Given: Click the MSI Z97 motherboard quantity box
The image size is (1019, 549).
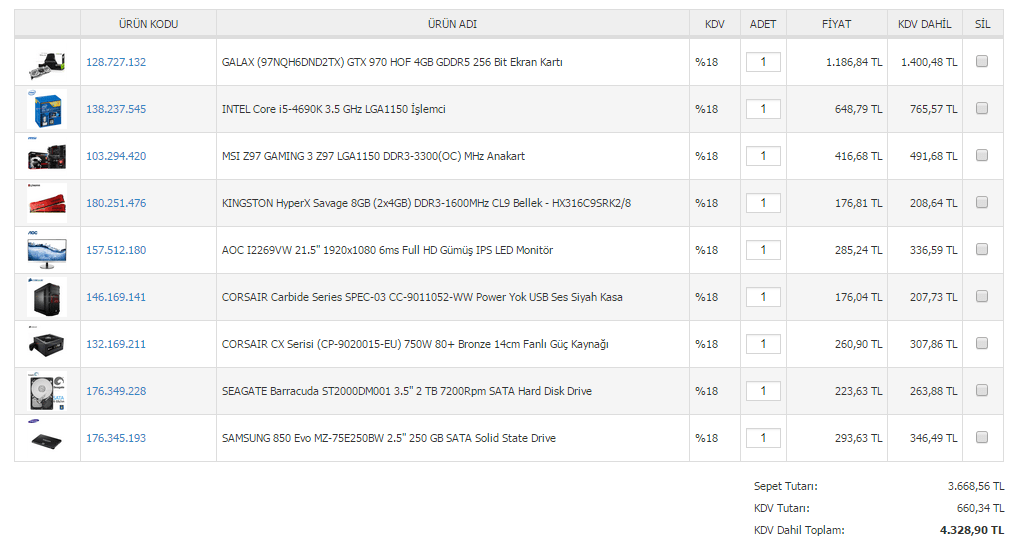Looking at the screenshot, I should click(763, 156).
